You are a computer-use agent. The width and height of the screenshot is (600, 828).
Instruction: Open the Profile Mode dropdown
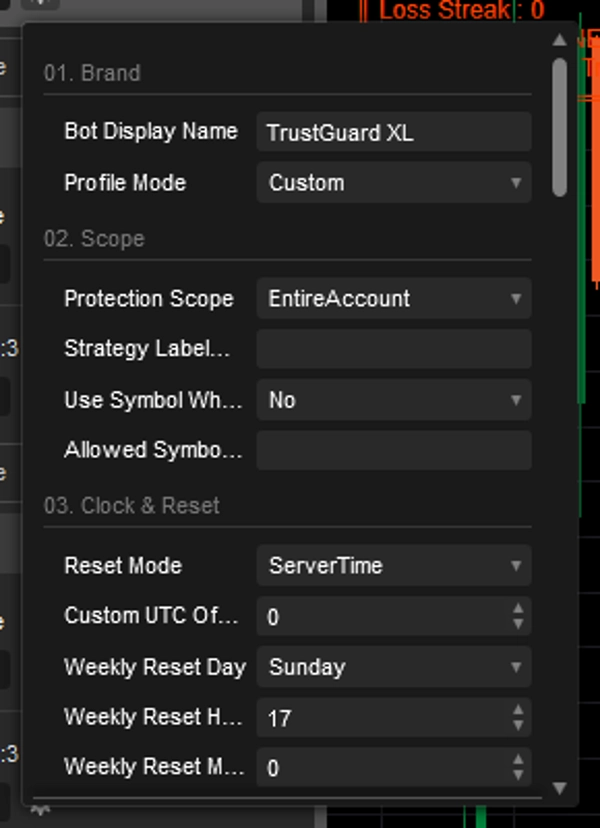pos(393,183)
